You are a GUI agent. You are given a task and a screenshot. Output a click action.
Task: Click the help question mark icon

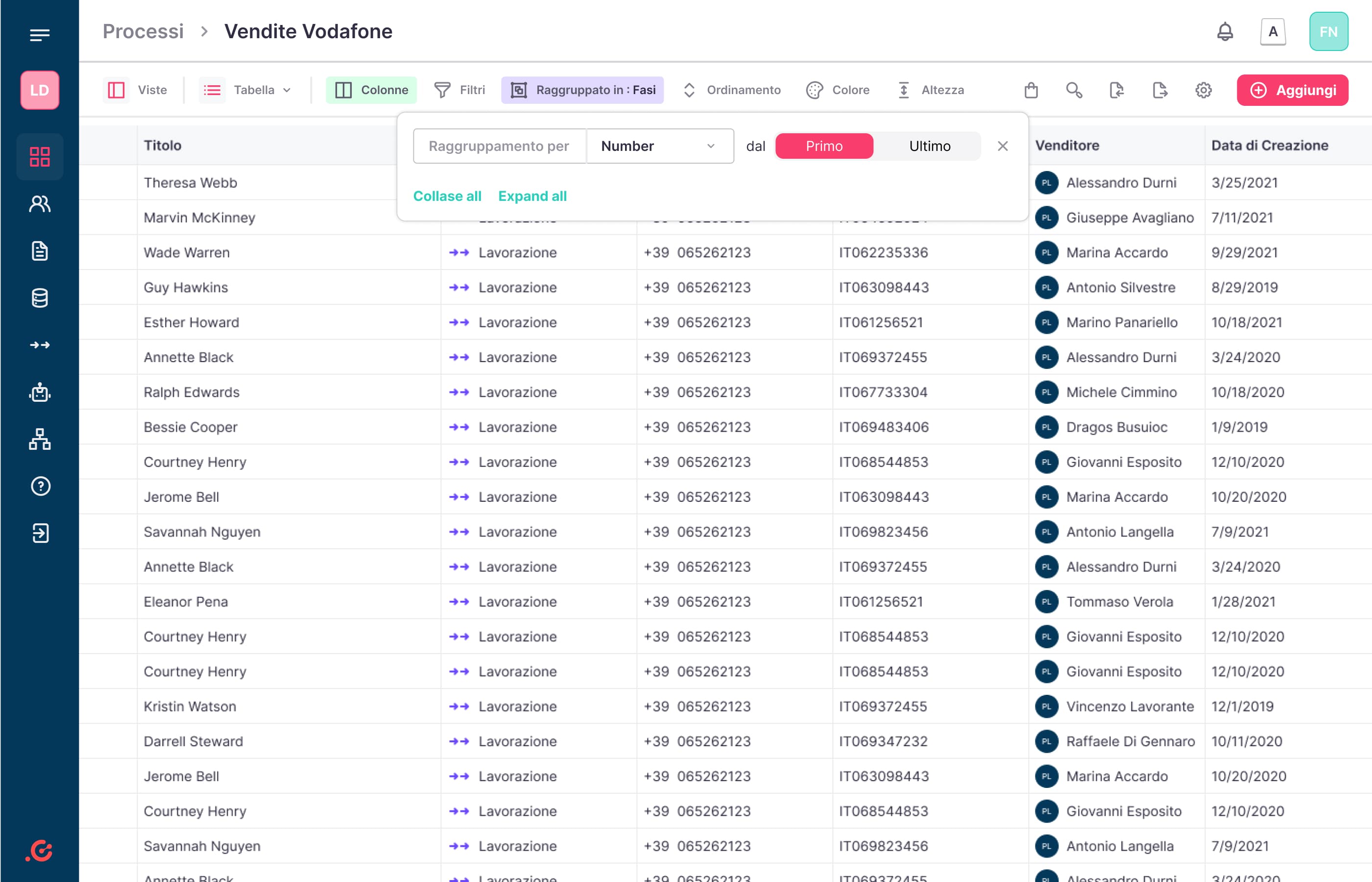(40, 486)
